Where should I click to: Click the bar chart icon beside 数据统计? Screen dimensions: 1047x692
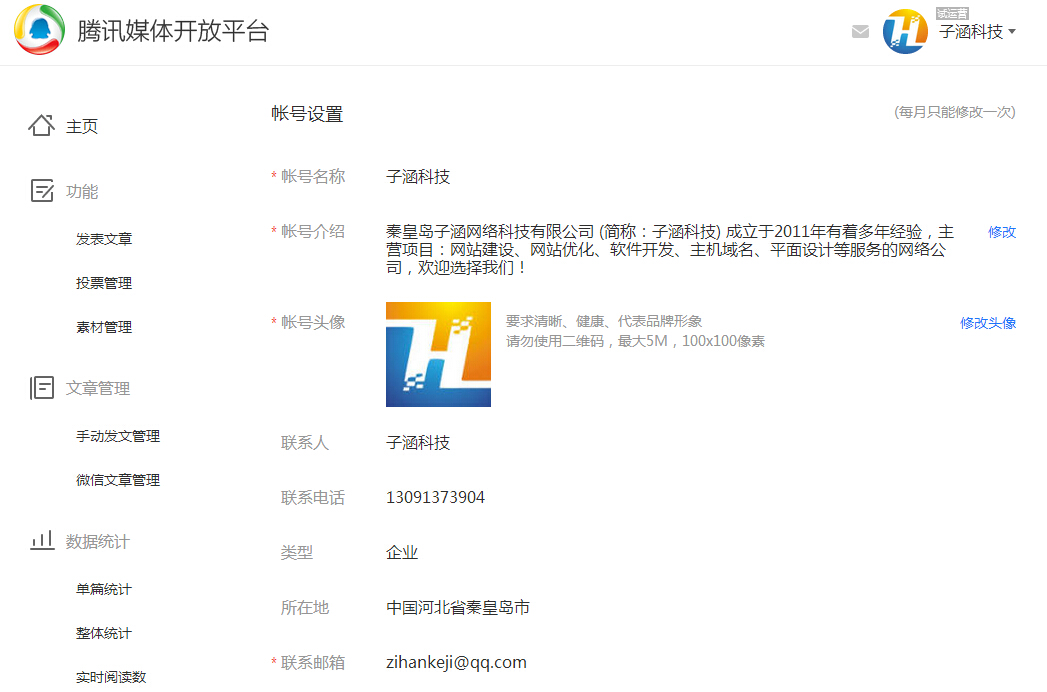pos(41,541)
